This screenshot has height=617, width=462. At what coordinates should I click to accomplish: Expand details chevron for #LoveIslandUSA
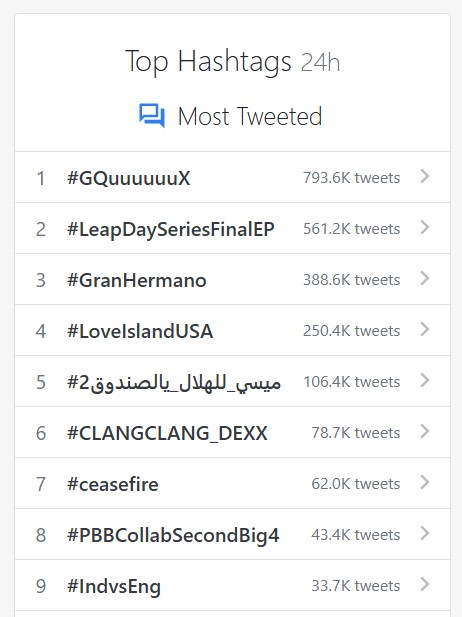pos(424,329)
